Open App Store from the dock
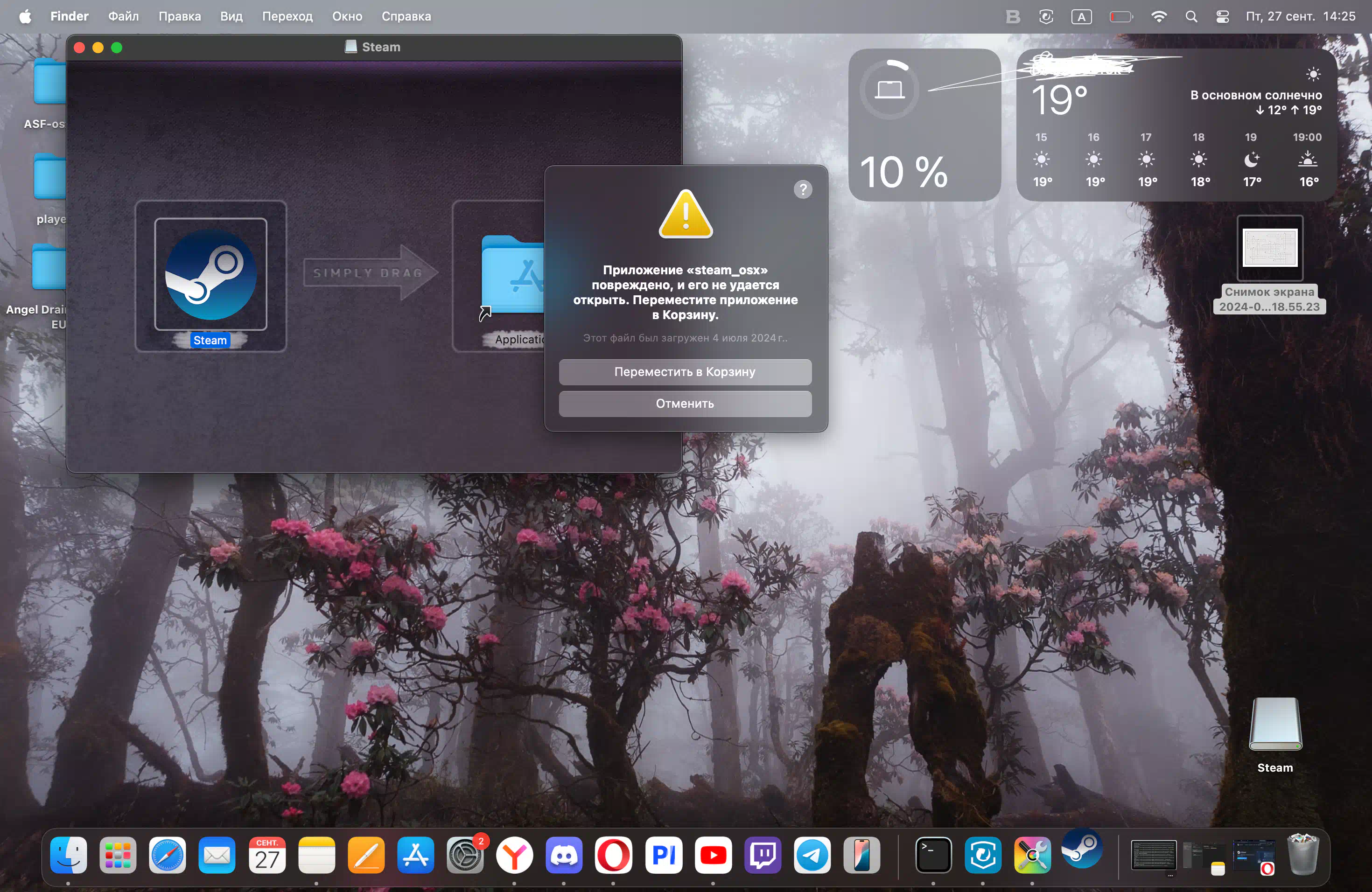 coord(416,855)
